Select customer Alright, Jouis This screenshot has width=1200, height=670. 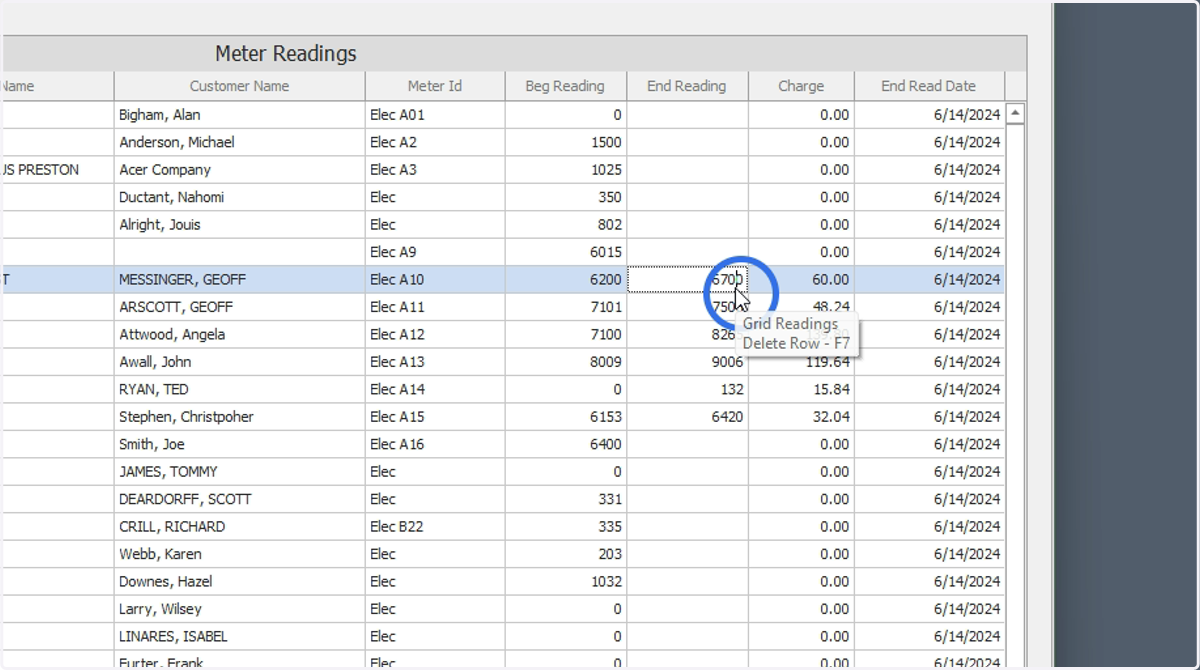(160, 225)
